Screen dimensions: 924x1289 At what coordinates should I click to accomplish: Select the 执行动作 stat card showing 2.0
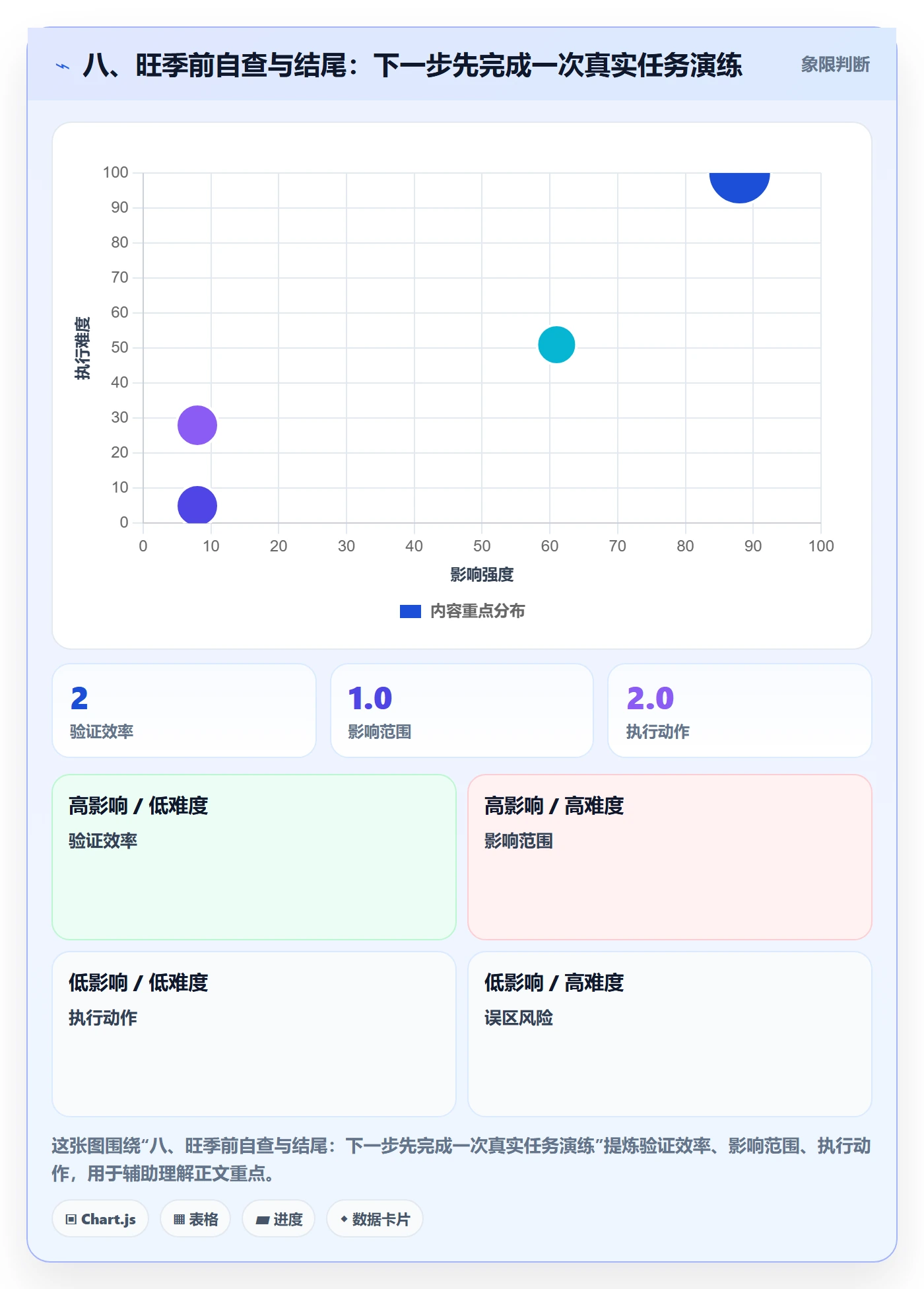click(x=740, y=711)
